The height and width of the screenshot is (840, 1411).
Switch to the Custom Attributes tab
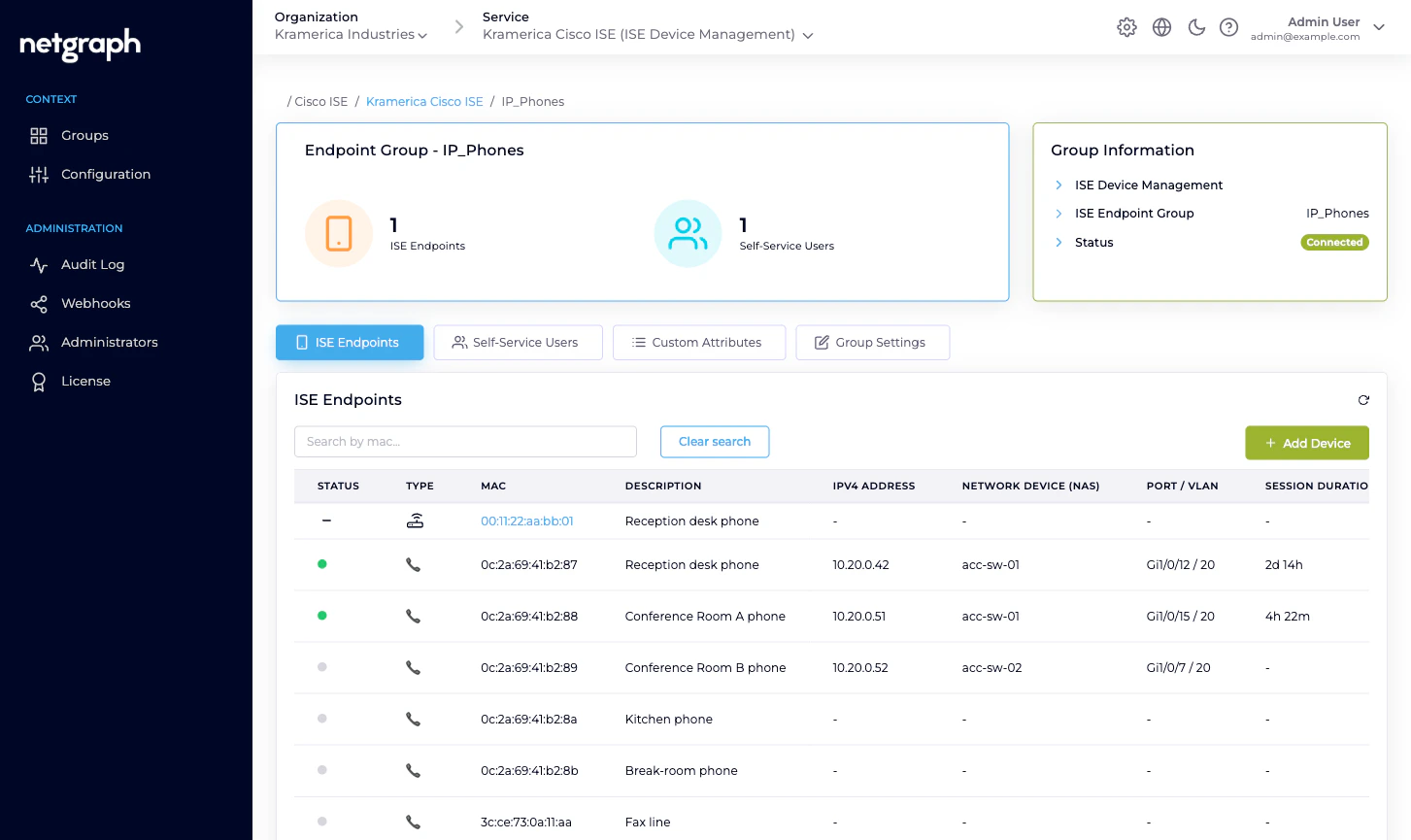pyautogui.click(x=698, y=342)
